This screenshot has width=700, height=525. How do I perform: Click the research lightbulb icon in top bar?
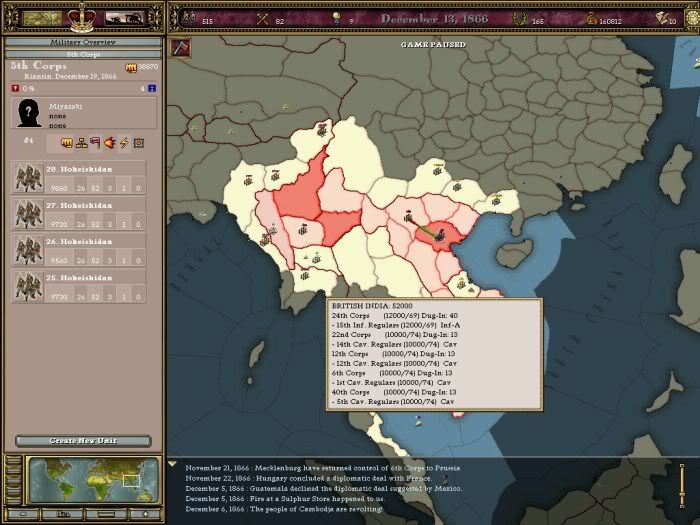tap(336, 19)
